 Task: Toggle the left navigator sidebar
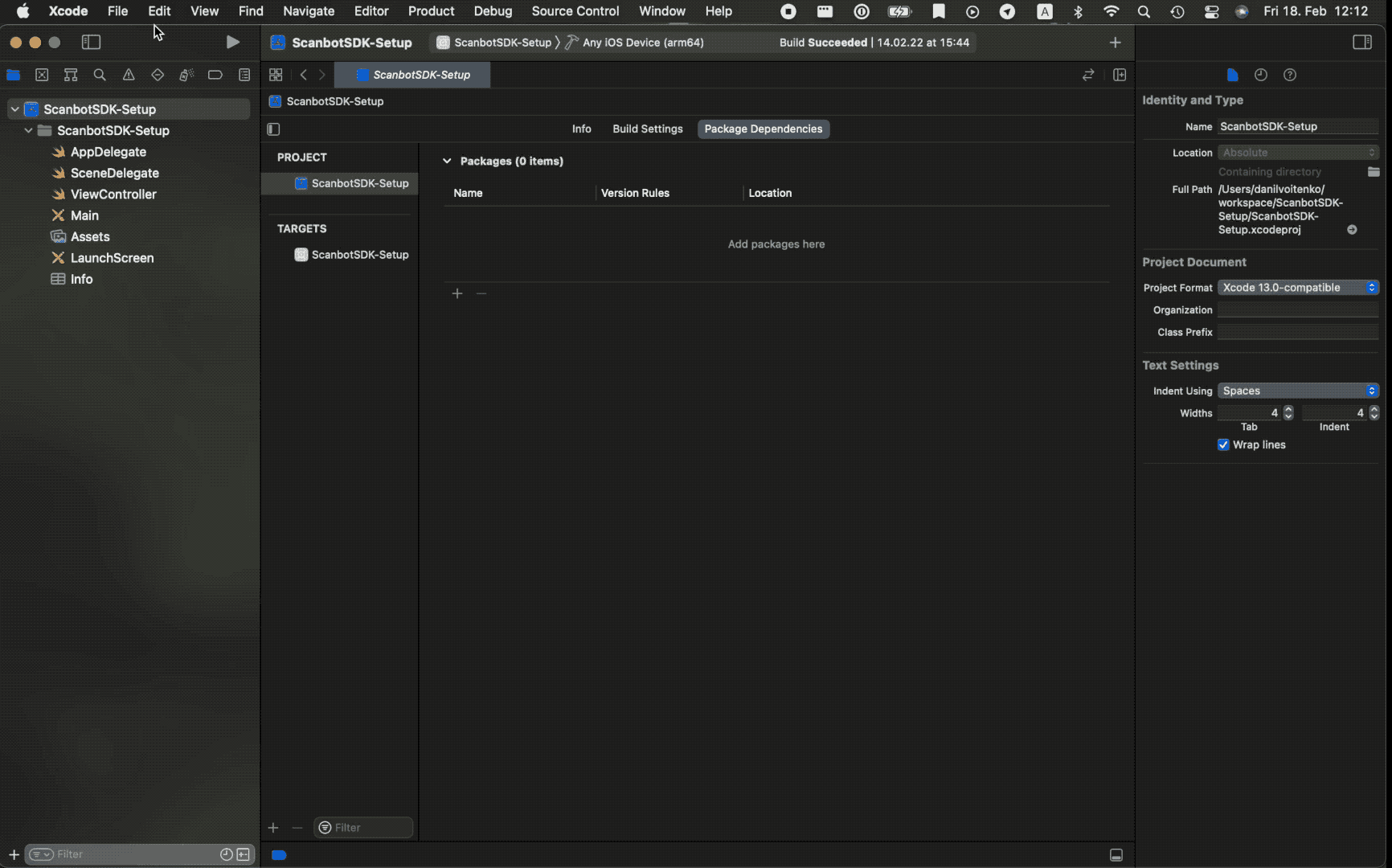pyautogui.click(x=92, y=42)
